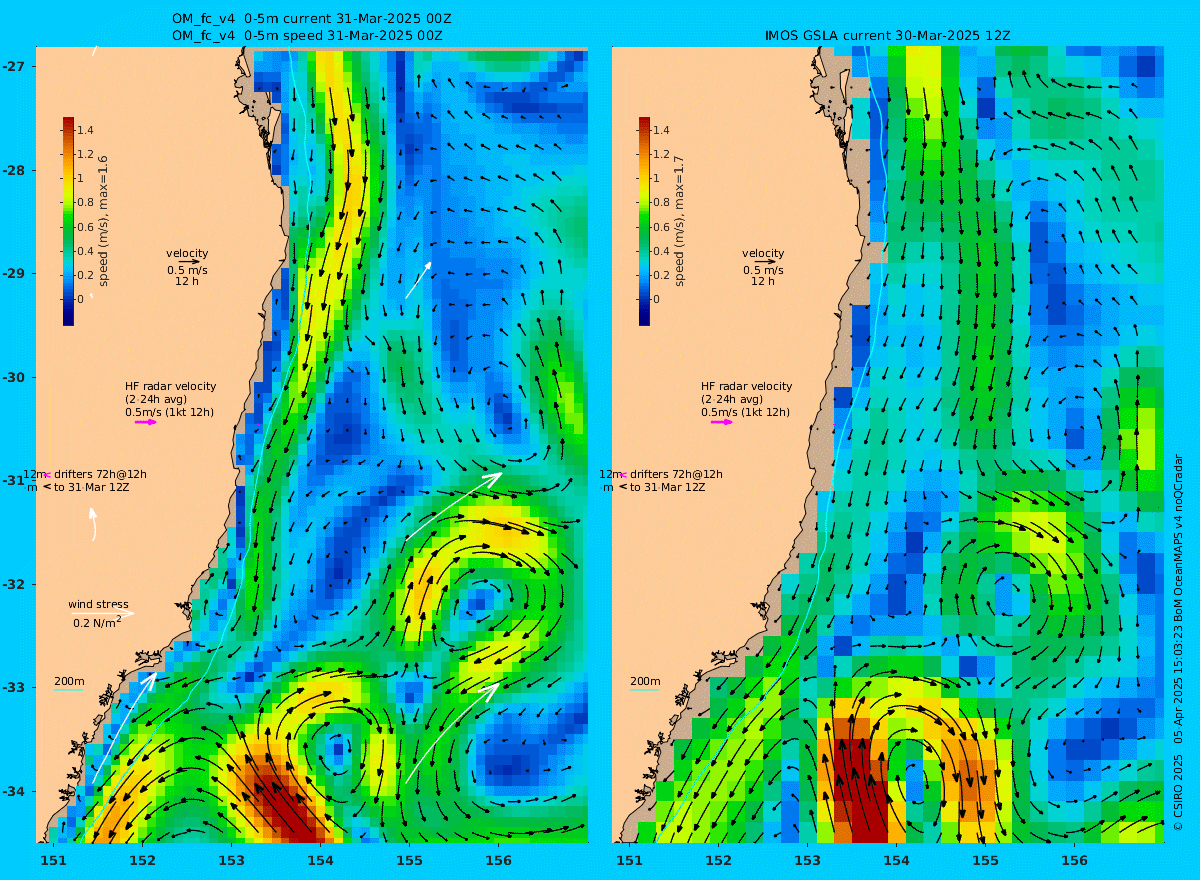
Task: Click the '-27' latitude tick label
Action: coord(14,66)
